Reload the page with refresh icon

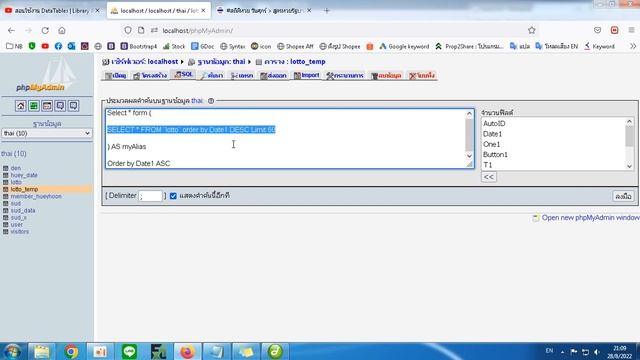45,31
